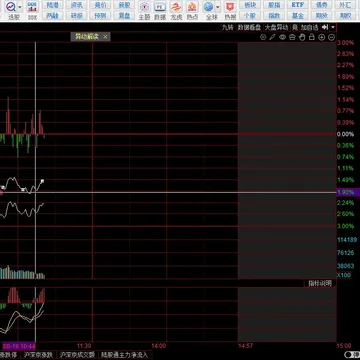Open the 选股 stock screener icon
The image size is (360, 360).
coord(12,7)
